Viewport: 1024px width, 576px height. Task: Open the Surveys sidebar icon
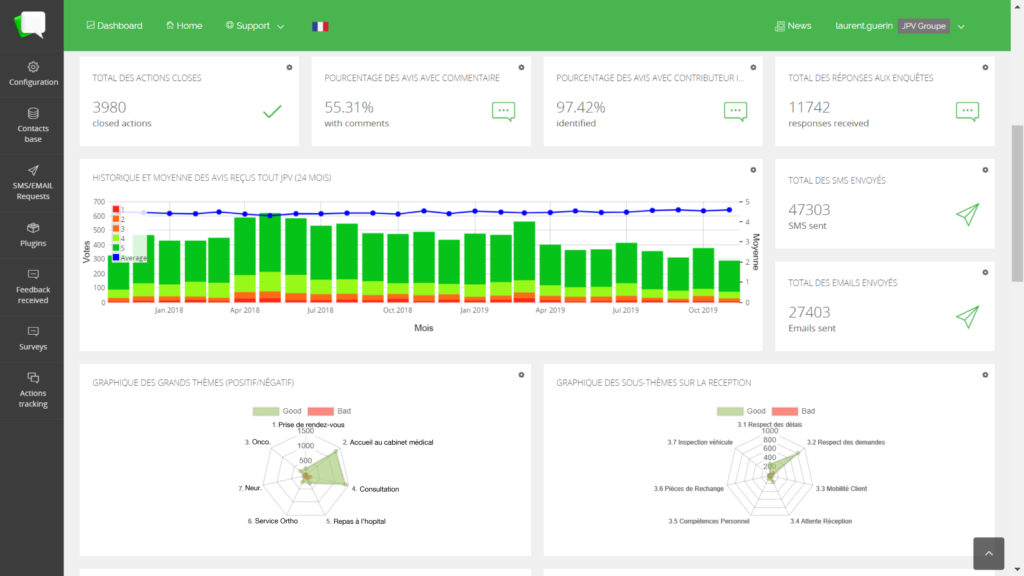coord(33,332)
